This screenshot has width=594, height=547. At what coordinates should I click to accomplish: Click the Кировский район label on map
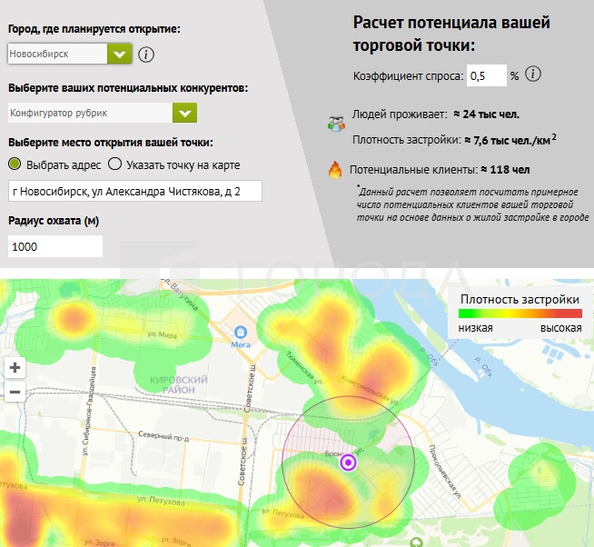click(178, 384)
